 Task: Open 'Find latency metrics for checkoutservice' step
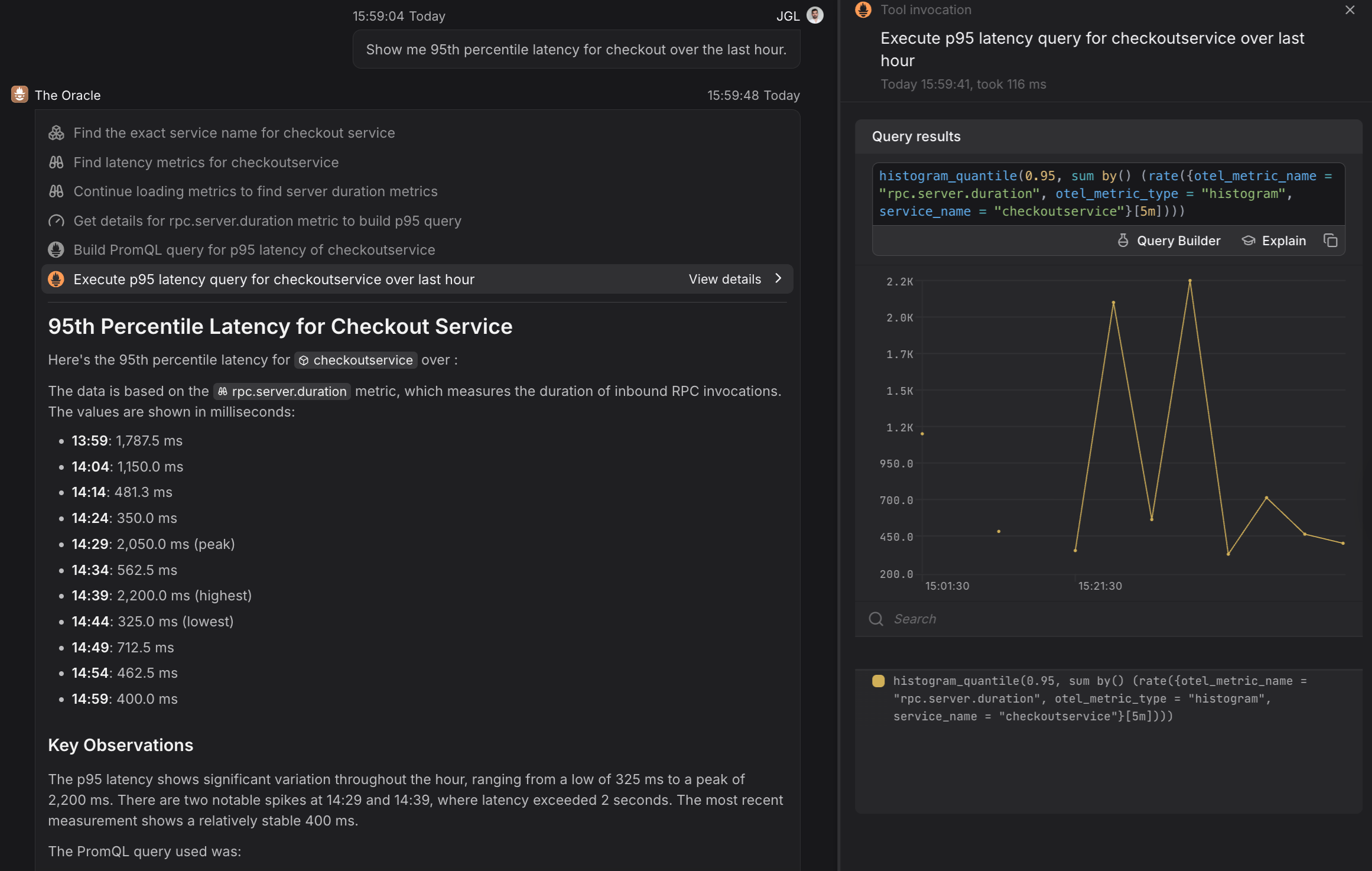click(x=206, y=162)
